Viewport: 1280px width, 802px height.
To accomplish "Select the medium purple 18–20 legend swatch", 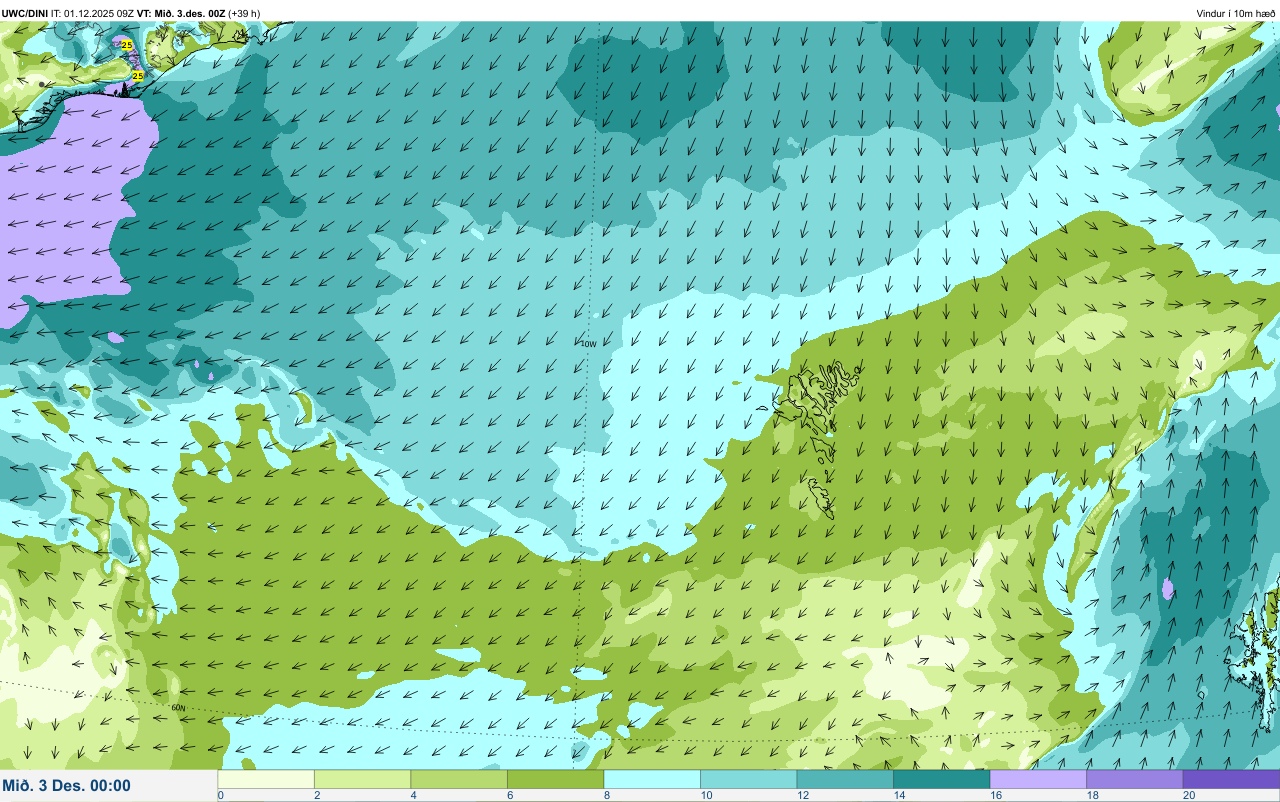I will tap(1134, 779).
